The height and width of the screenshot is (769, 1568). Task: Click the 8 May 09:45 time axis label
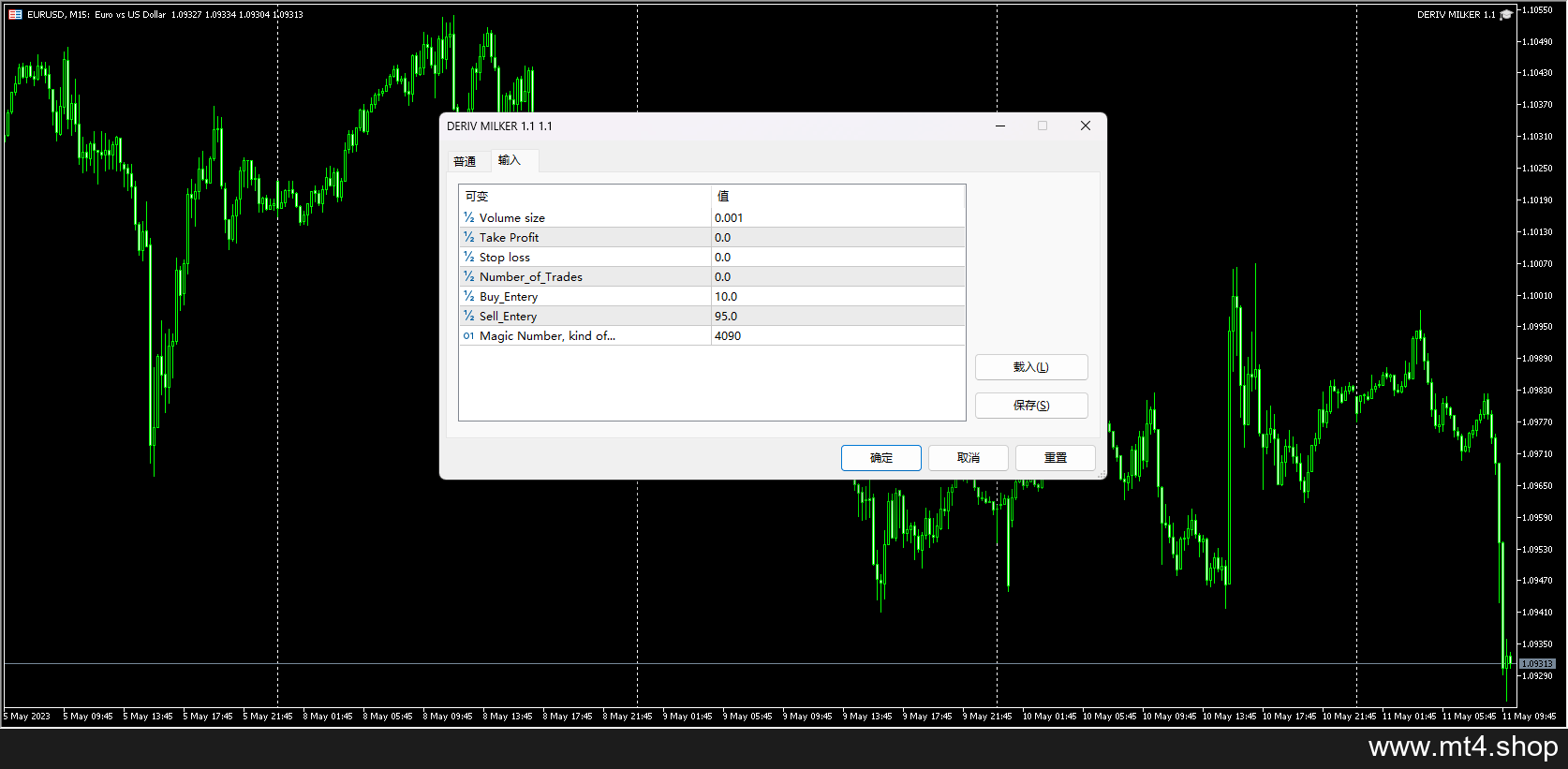448,716
